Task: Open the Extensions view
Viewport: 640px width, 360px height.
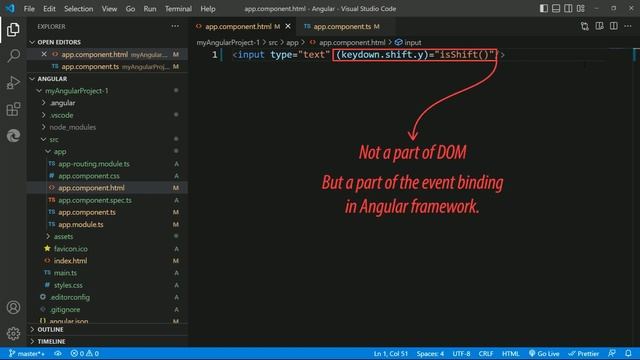Action: (x=13, y=109)
